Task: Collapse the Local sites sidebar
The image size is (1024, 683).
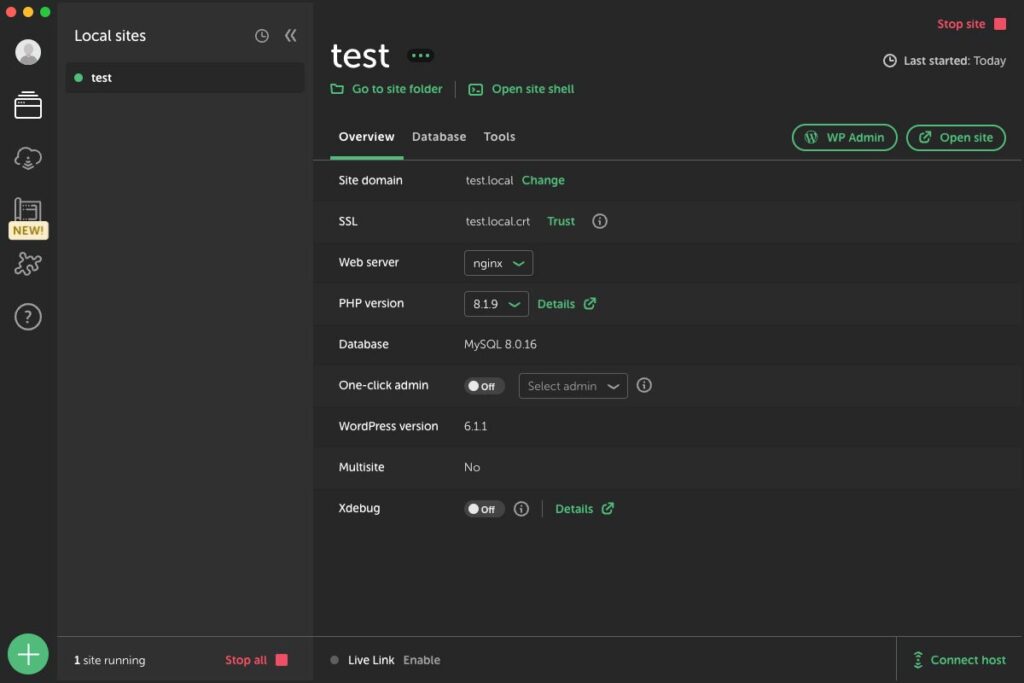Action: [x=291, y=35]
